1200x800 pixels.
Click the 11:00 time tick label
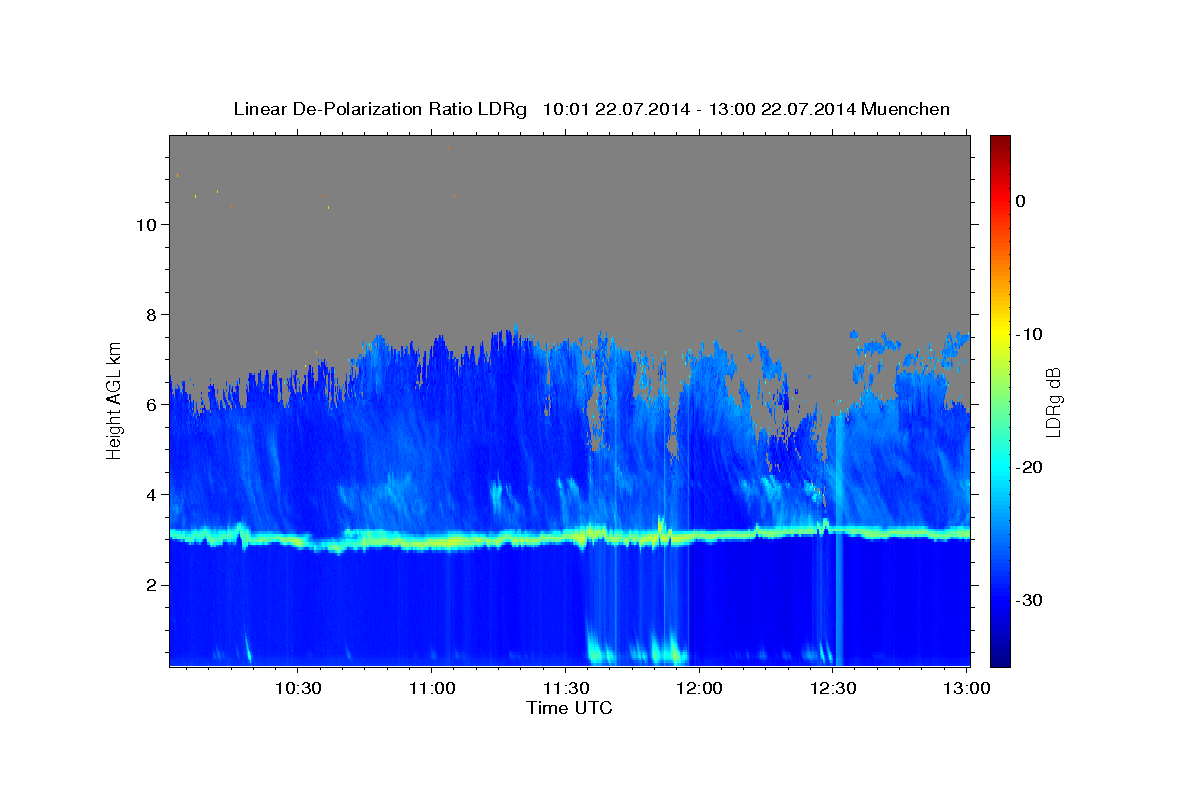432,689
